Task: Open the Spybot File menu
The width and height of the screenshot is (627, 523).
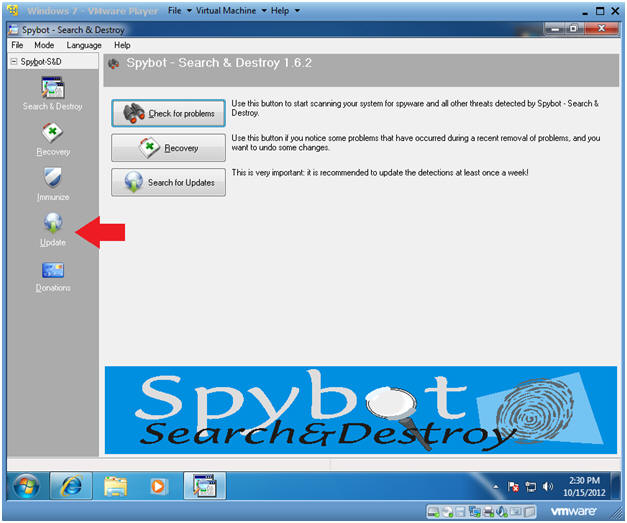Action: click(17, 45)
